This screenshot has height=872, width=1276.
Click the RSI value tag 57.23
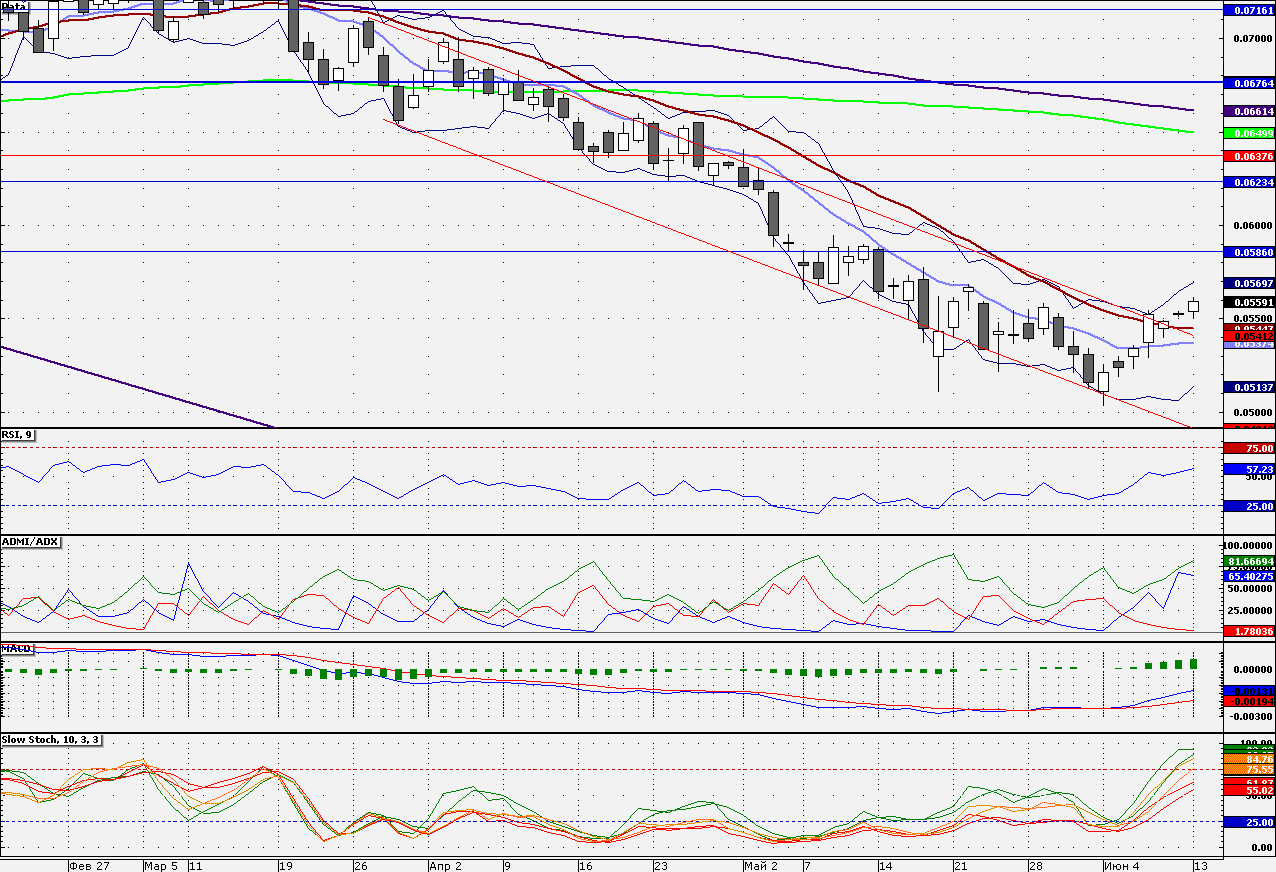click(x=1250, y=468)
